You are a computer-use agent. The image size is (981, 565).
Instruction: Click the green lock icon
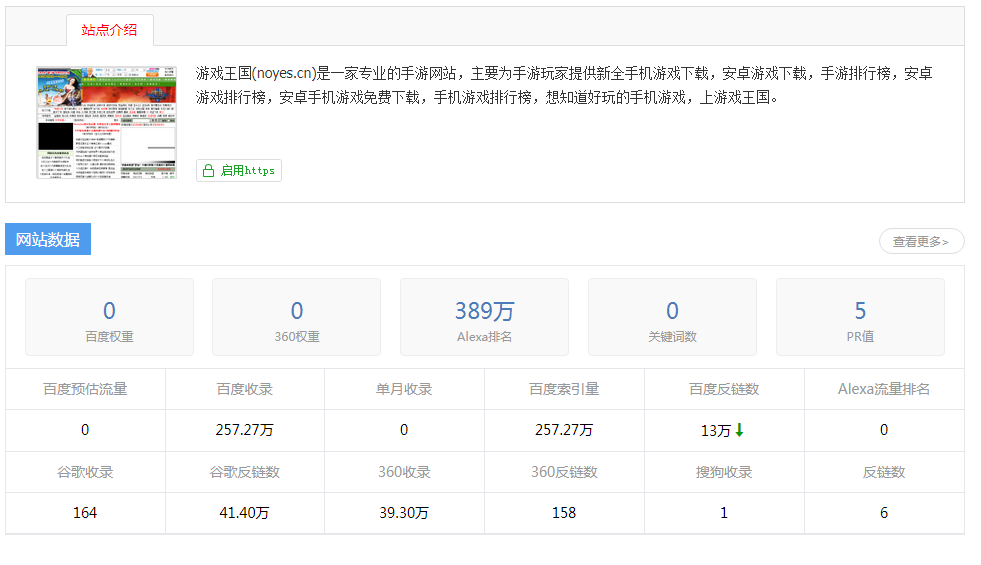coord(209,170)
